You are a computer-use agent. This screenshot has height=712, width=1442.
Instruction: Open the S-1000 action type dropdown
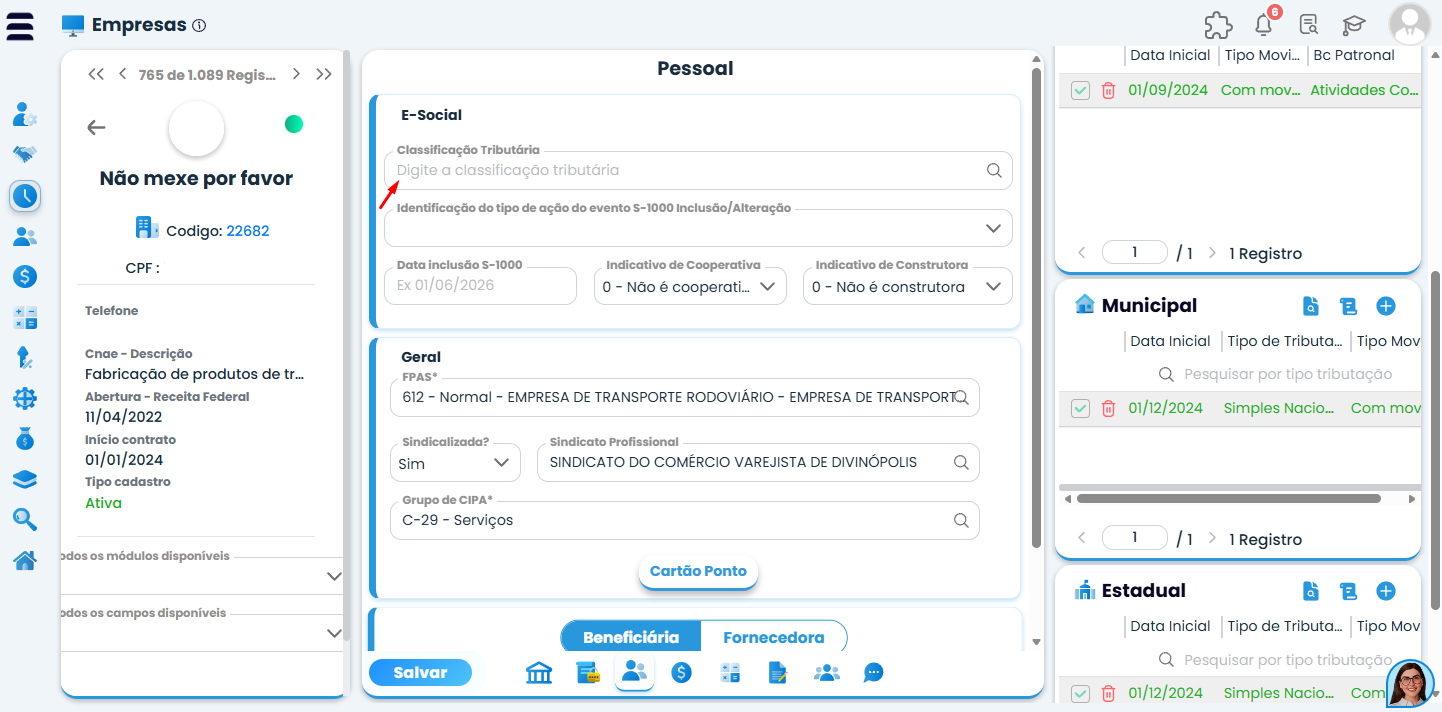[698, 228]
